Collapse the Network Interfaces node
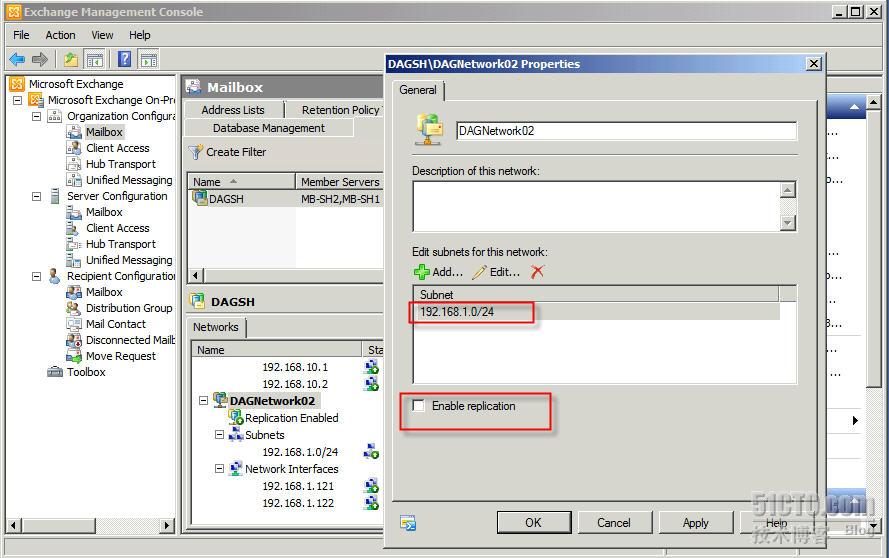889x558 pixels. (x=219, y=468)
